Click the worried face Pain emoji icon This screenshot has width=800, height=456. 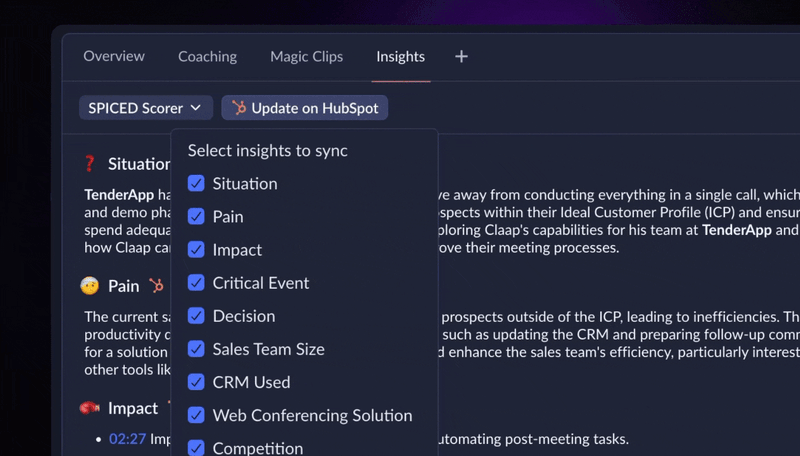coord(89,286)
